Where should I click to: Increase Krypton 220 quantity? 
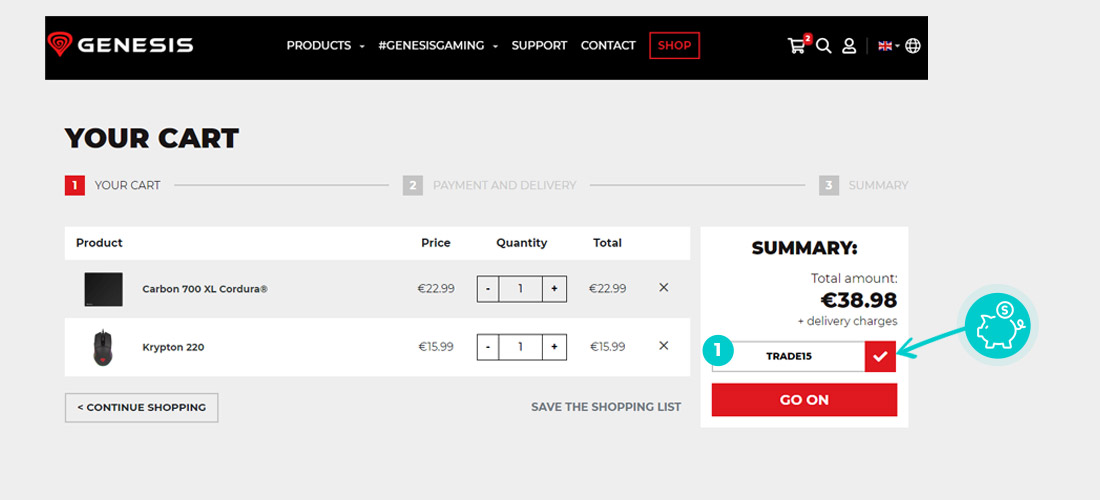[x=554, y=347]
